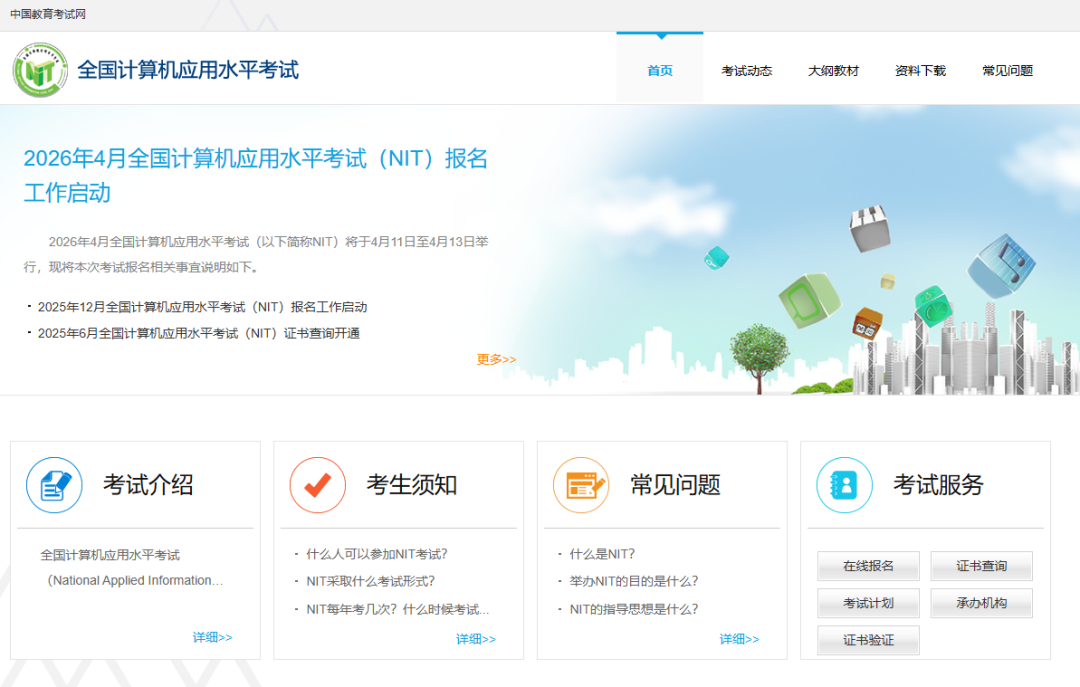Click the 考试服务 card heading
1080x687 pixels.
point(938,485)
